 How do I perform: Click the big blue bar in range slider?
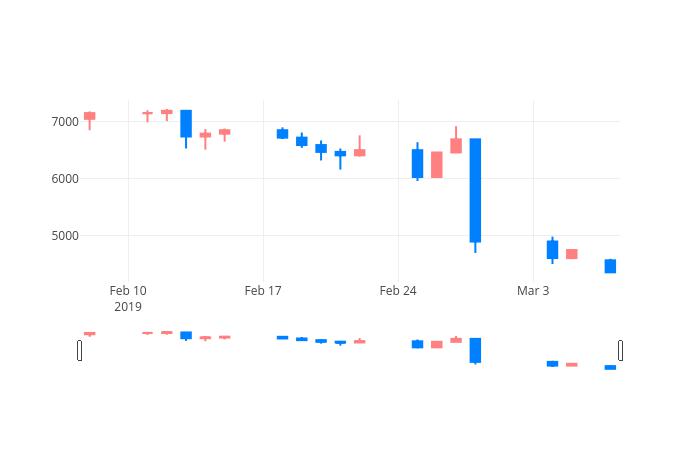pos(475,350)
